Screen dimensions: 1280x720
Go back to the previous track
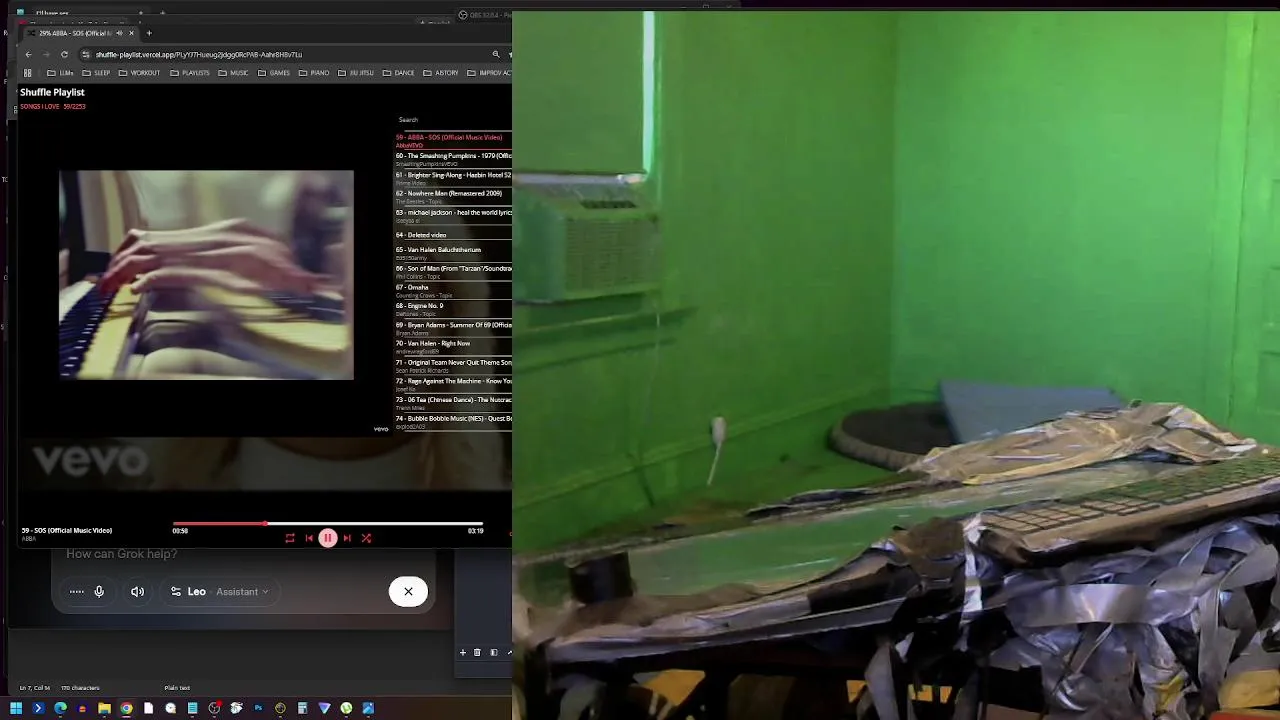(309, 538)
